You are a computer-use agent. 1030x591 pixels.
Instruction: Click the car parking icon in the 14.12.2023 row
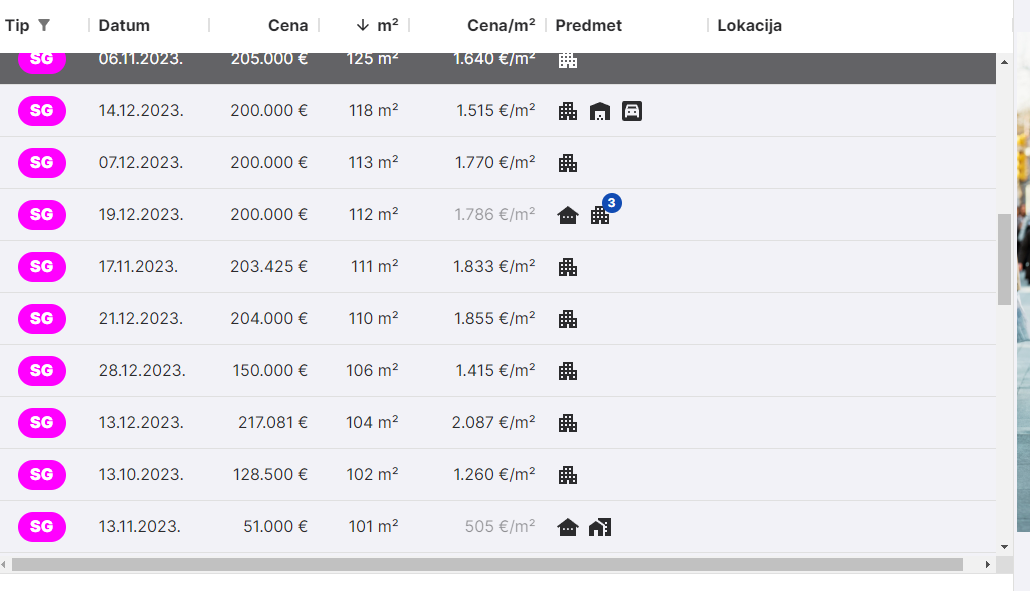(631, 111)
